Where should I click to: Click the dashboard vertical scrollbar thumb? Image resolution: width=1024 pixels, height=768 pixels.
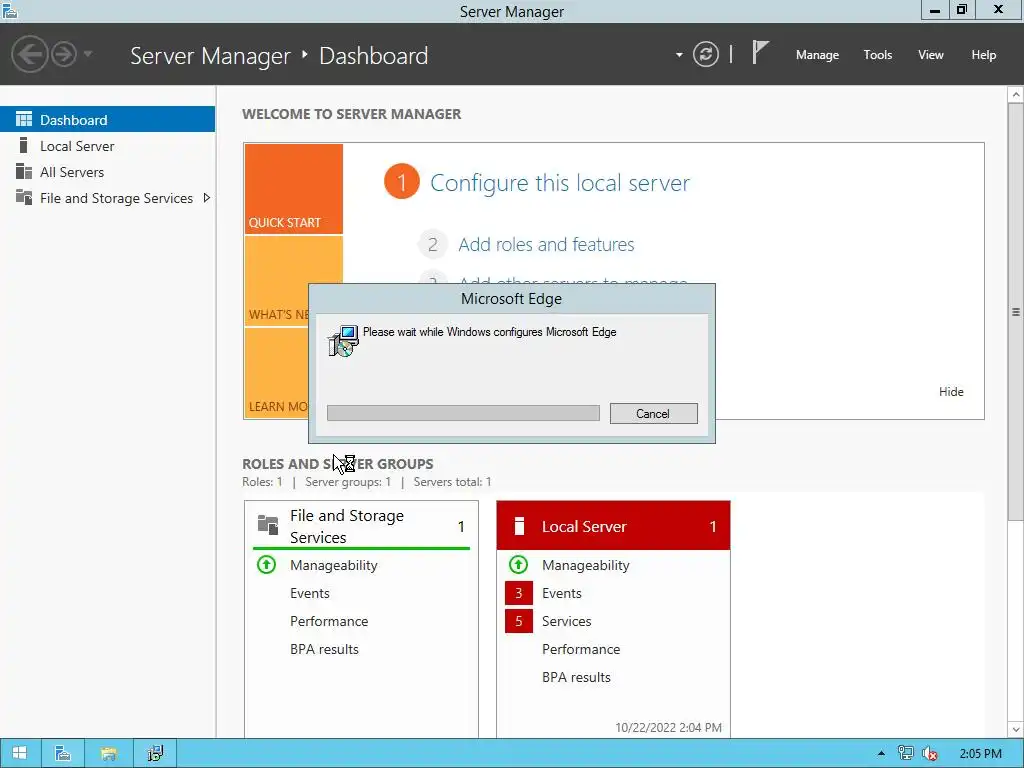tap(1016, 312)
